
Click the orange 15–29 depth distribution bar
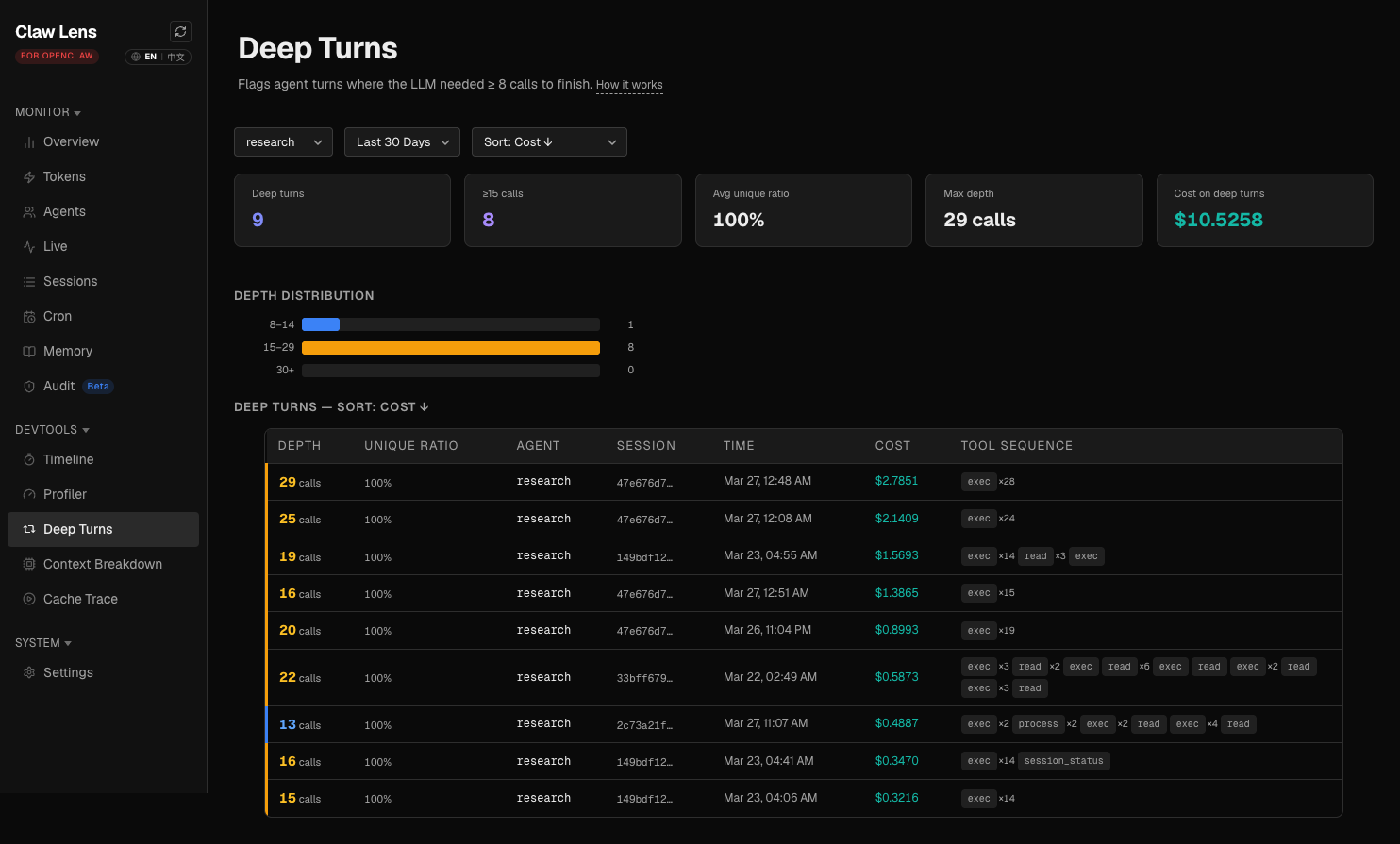[x=451, y=348]
